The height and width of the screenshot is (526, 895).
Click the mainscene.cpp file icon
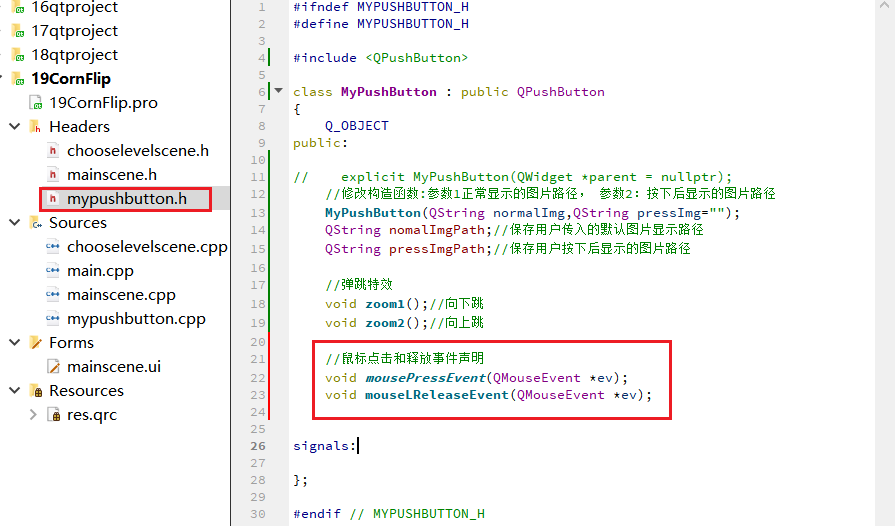[53, 294]
